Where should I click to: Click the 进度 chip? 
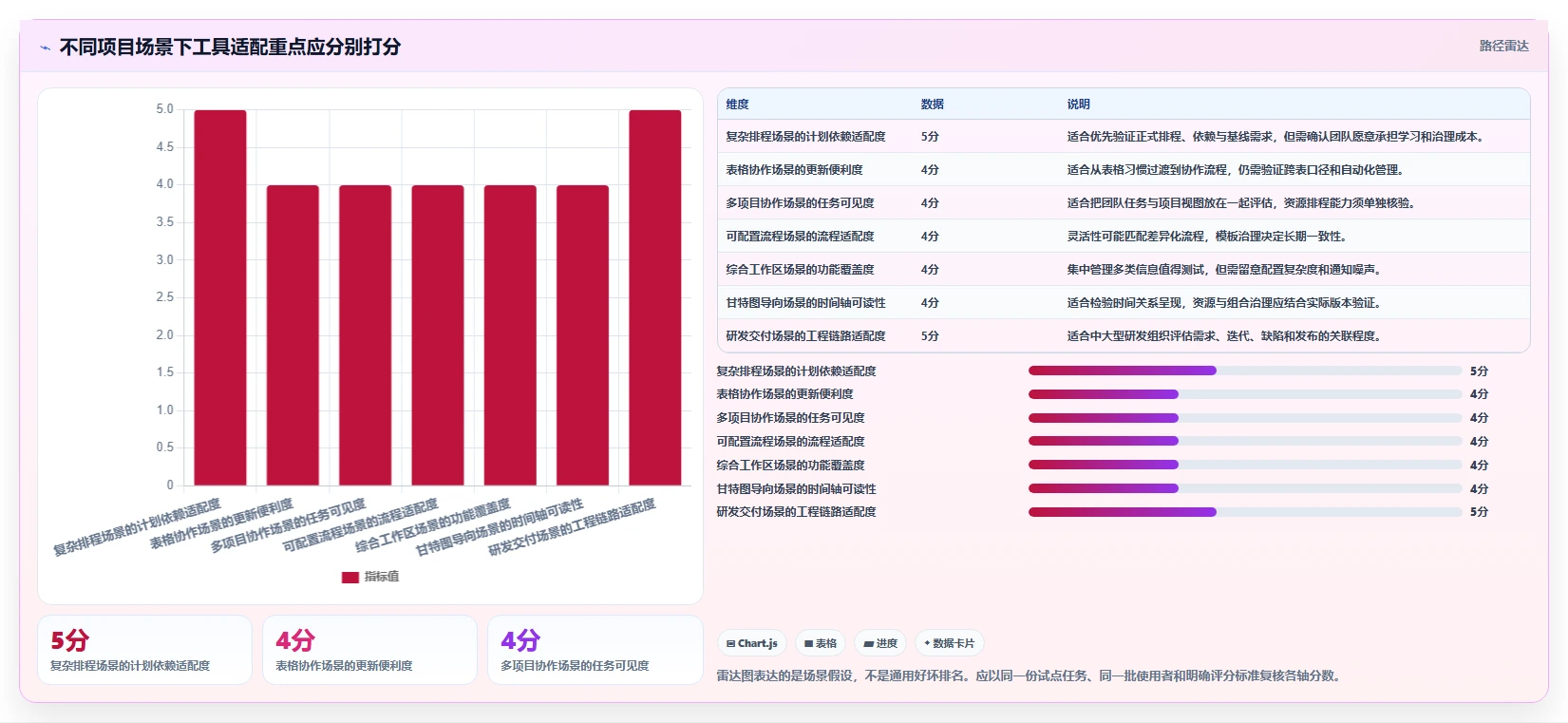tap(880, 643)
